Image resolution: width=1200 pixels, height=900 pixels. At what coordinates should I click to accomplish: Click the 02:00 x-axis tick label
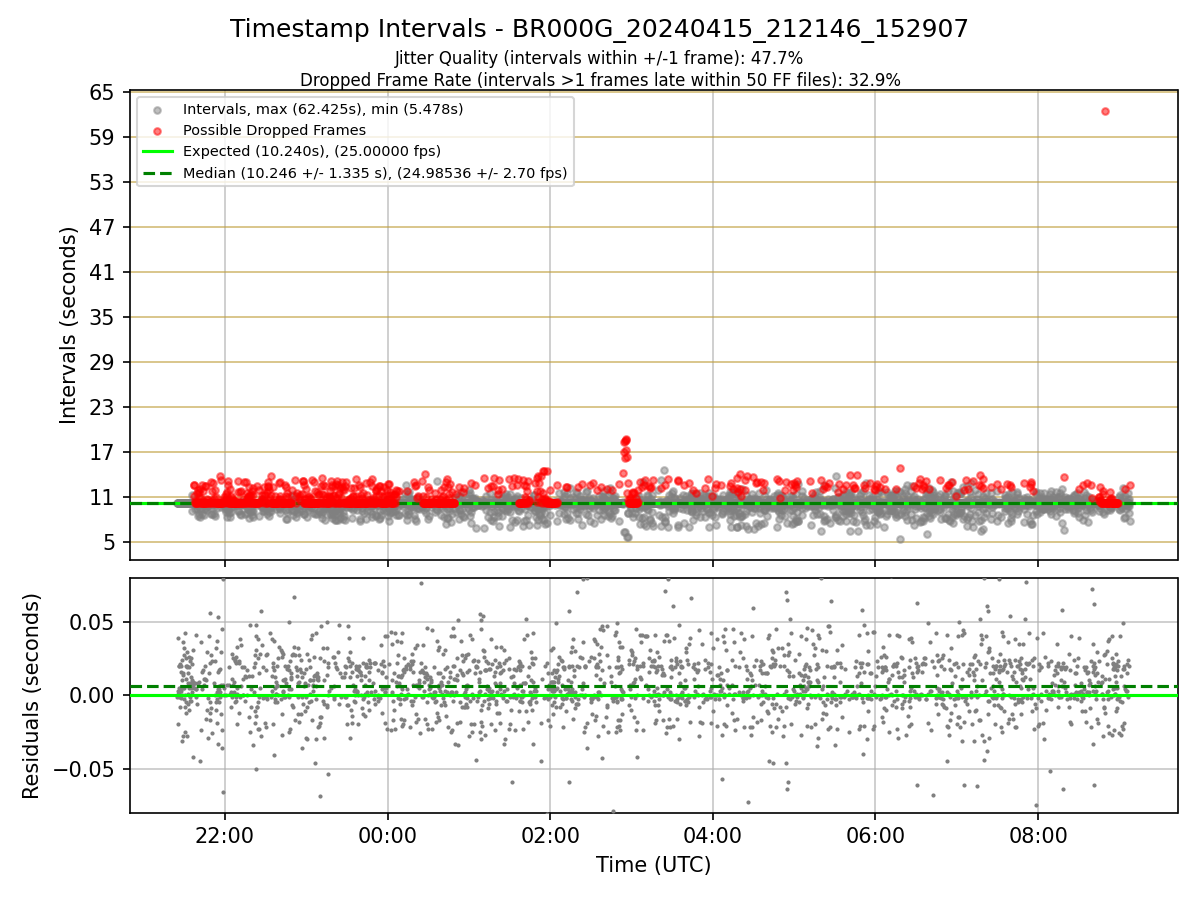click(550, 834)
